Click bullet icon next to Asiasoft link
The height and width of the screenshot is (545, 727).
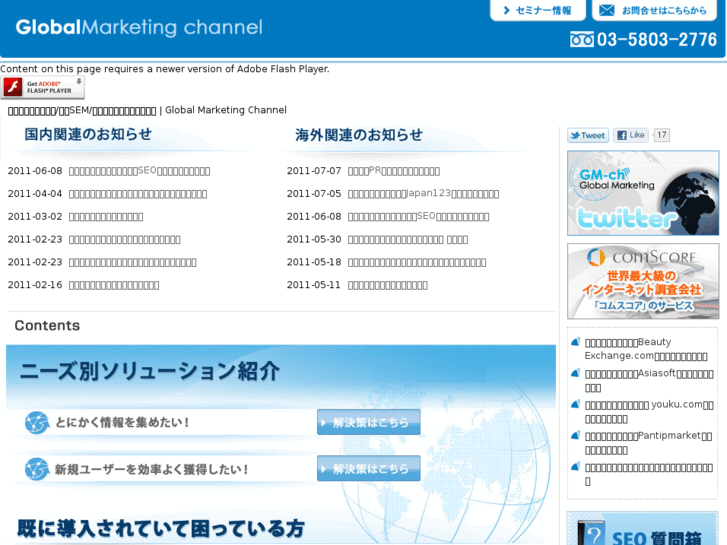point(575,373)
